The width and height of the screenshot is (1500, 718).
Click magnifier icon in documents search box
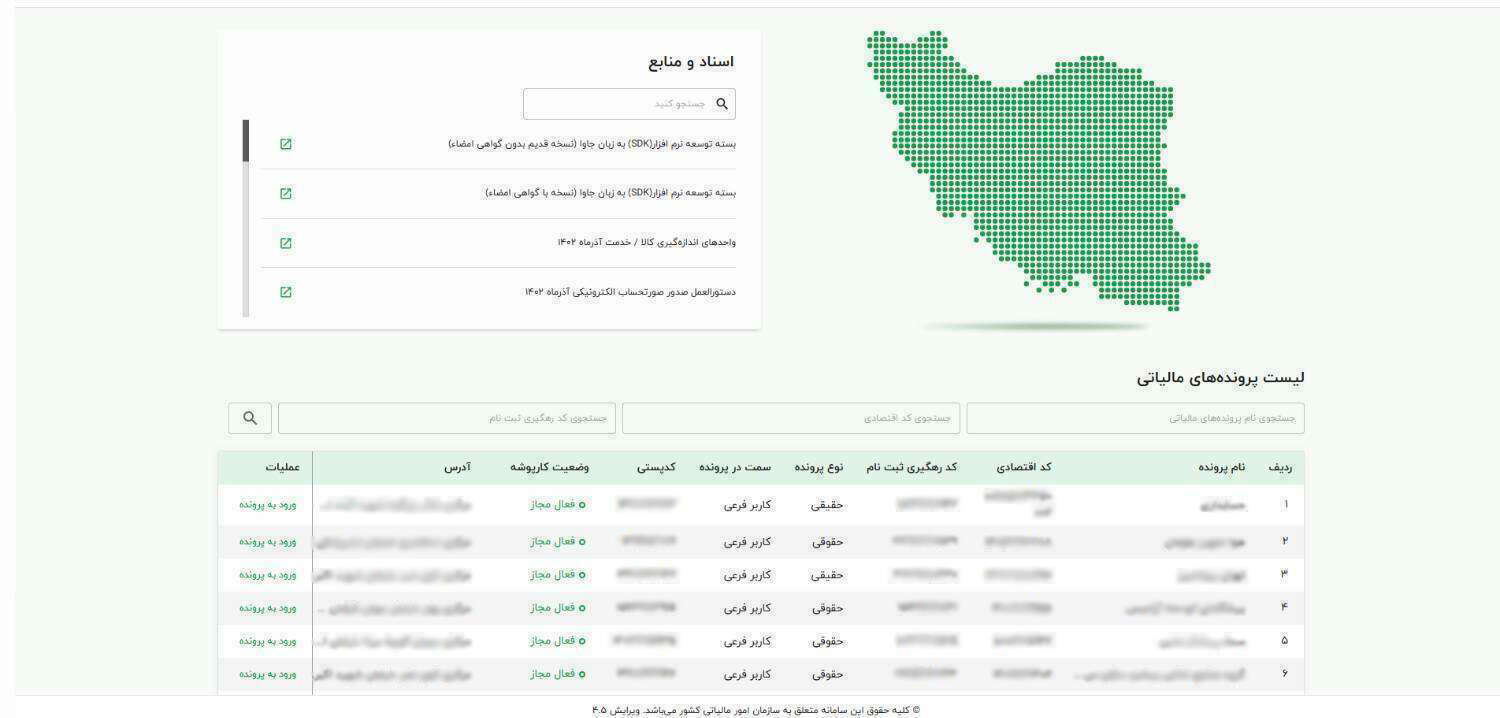722,104
